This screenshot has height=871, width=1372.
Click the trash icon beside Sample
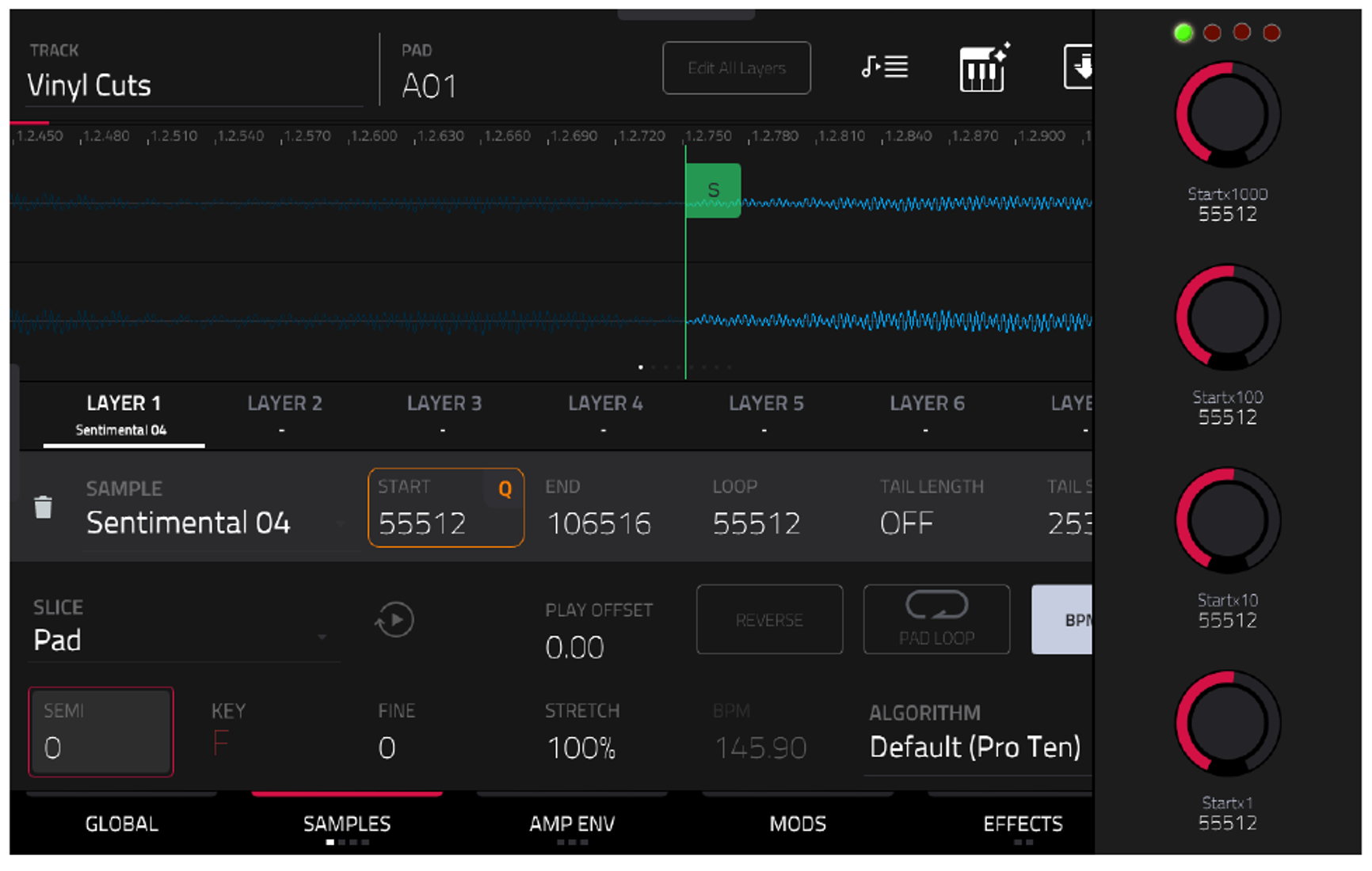point(44,507)
